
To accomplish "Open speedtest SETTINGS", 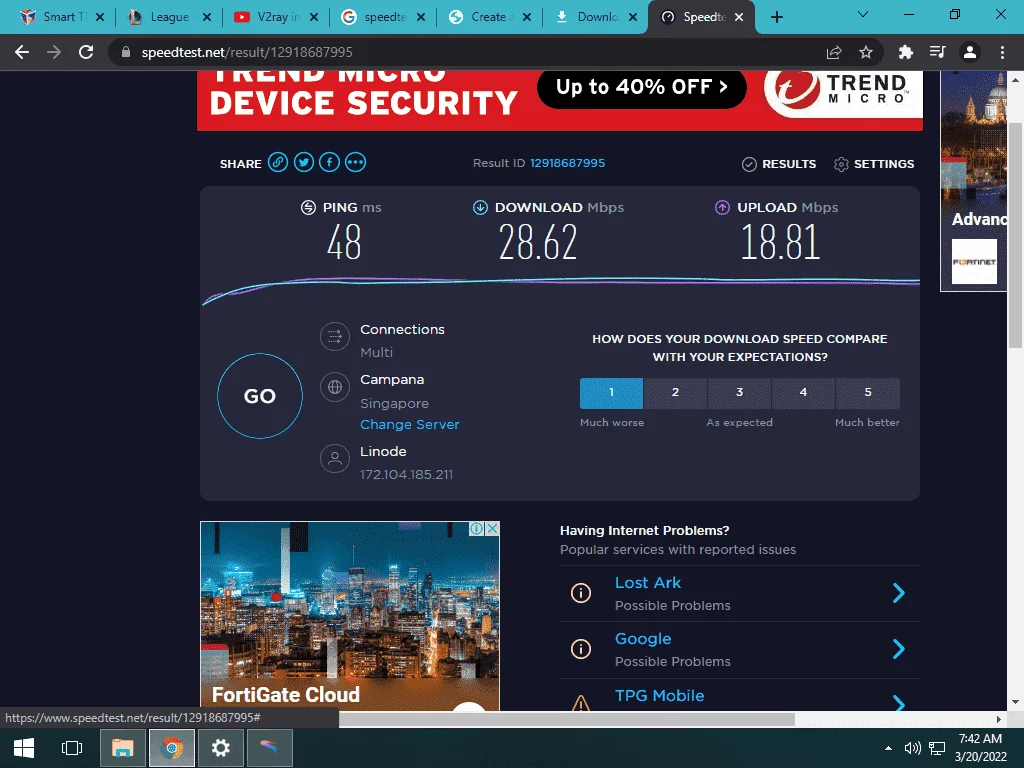I will tap(874, 164).
